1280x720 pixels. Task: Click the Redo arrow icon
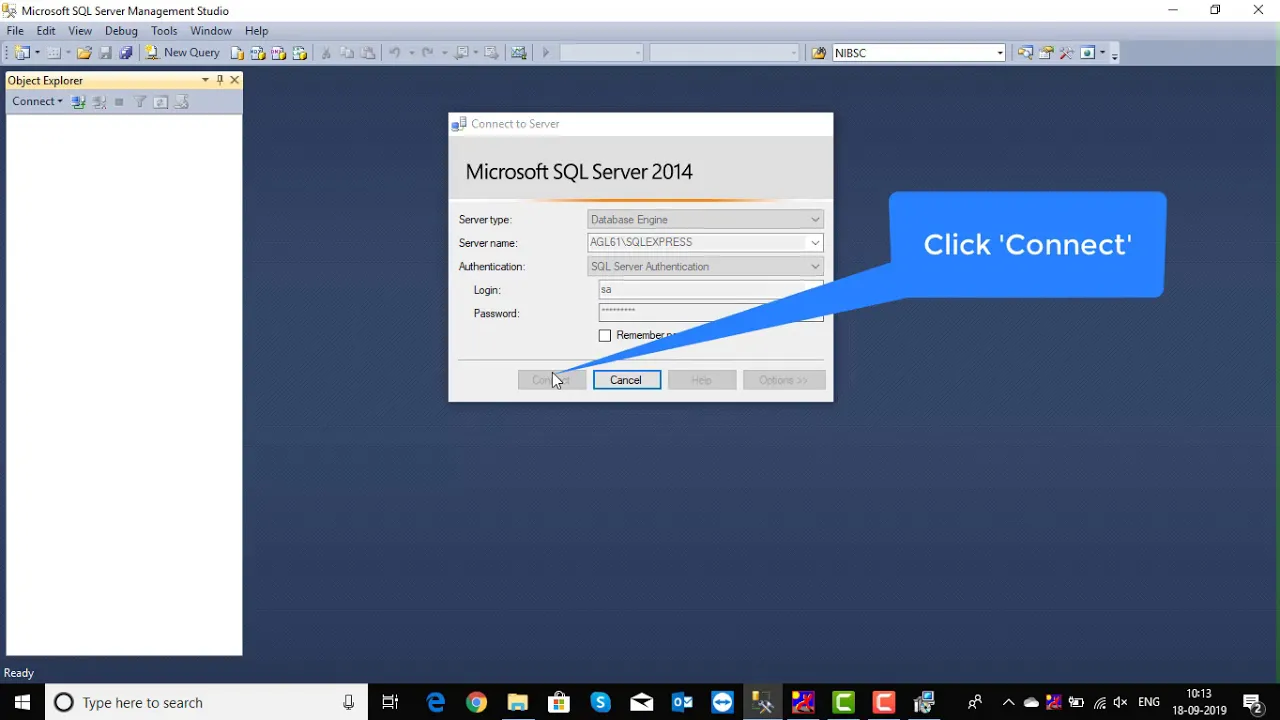pyautogui.click(x=428, y=53)
